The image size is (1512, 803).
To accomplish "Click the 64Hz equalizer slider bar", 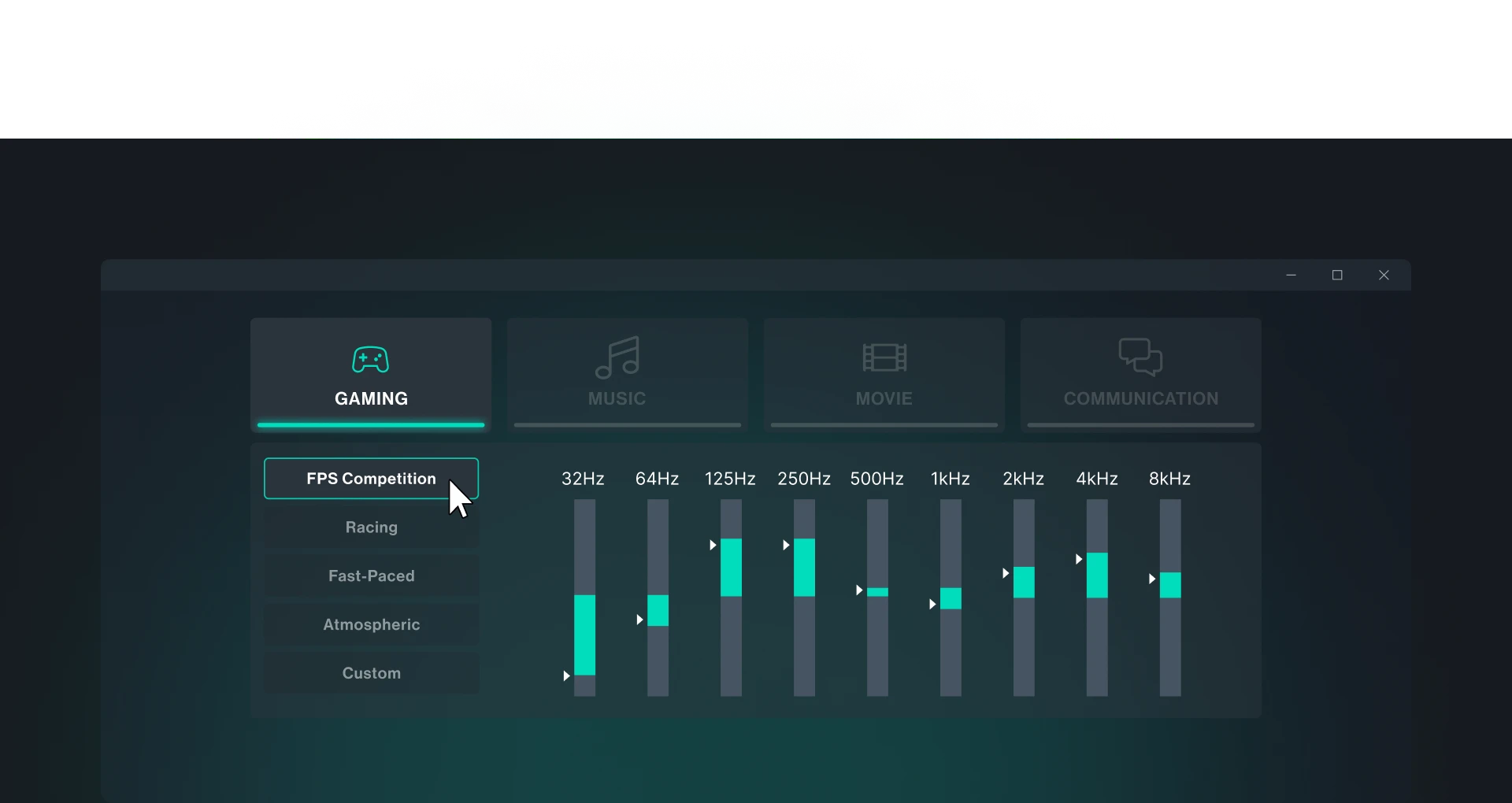I will tap(658, 598).
